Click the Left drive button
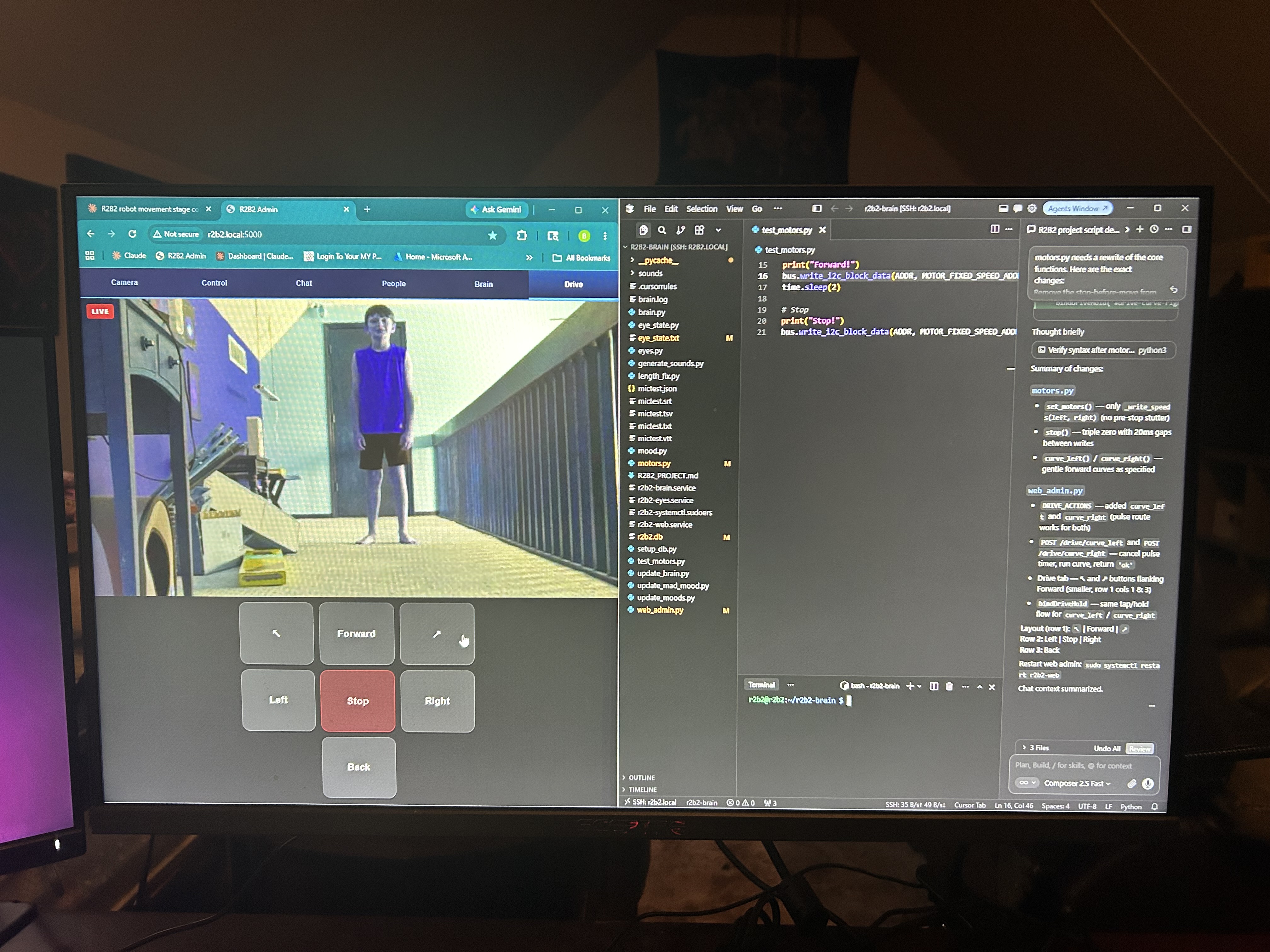 pos(278,700)
